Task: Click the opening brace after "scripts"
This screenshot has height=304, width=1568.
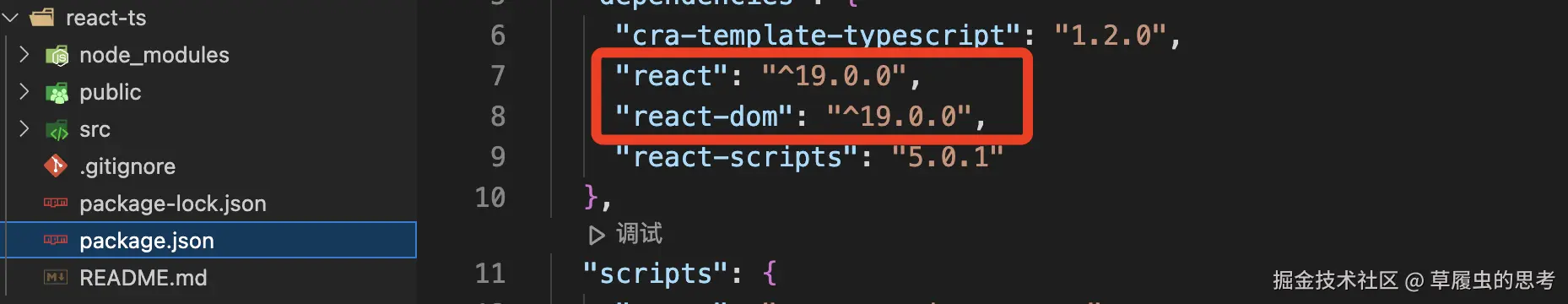Action: coord(769,274)
